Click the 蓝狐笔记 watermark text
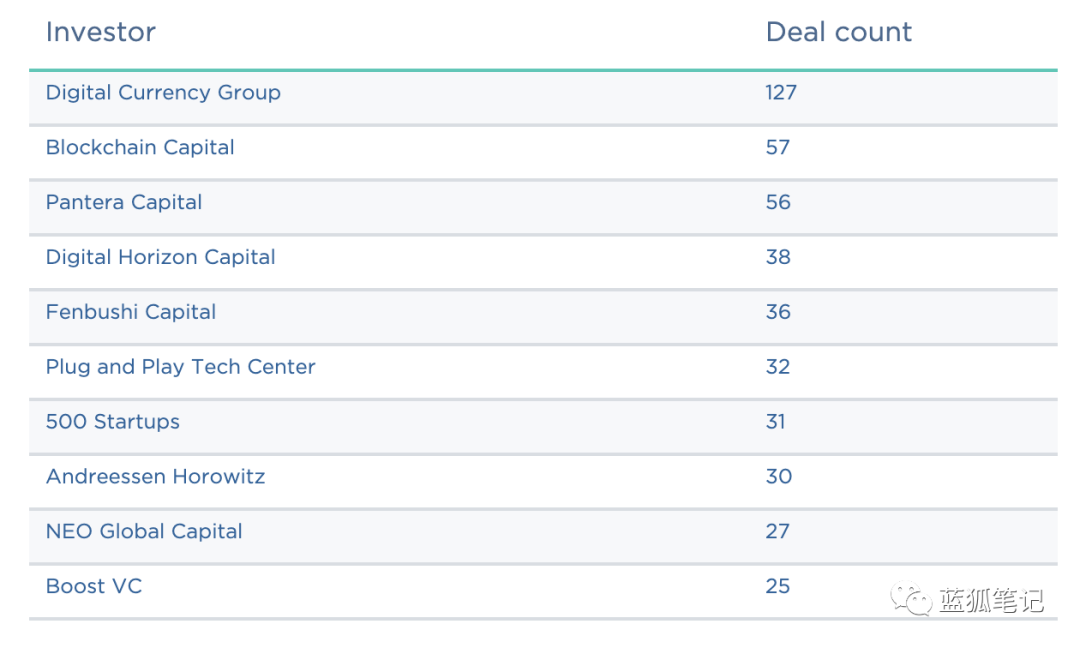The height and width of the screenshot is (648, 1080). (990, 600)
